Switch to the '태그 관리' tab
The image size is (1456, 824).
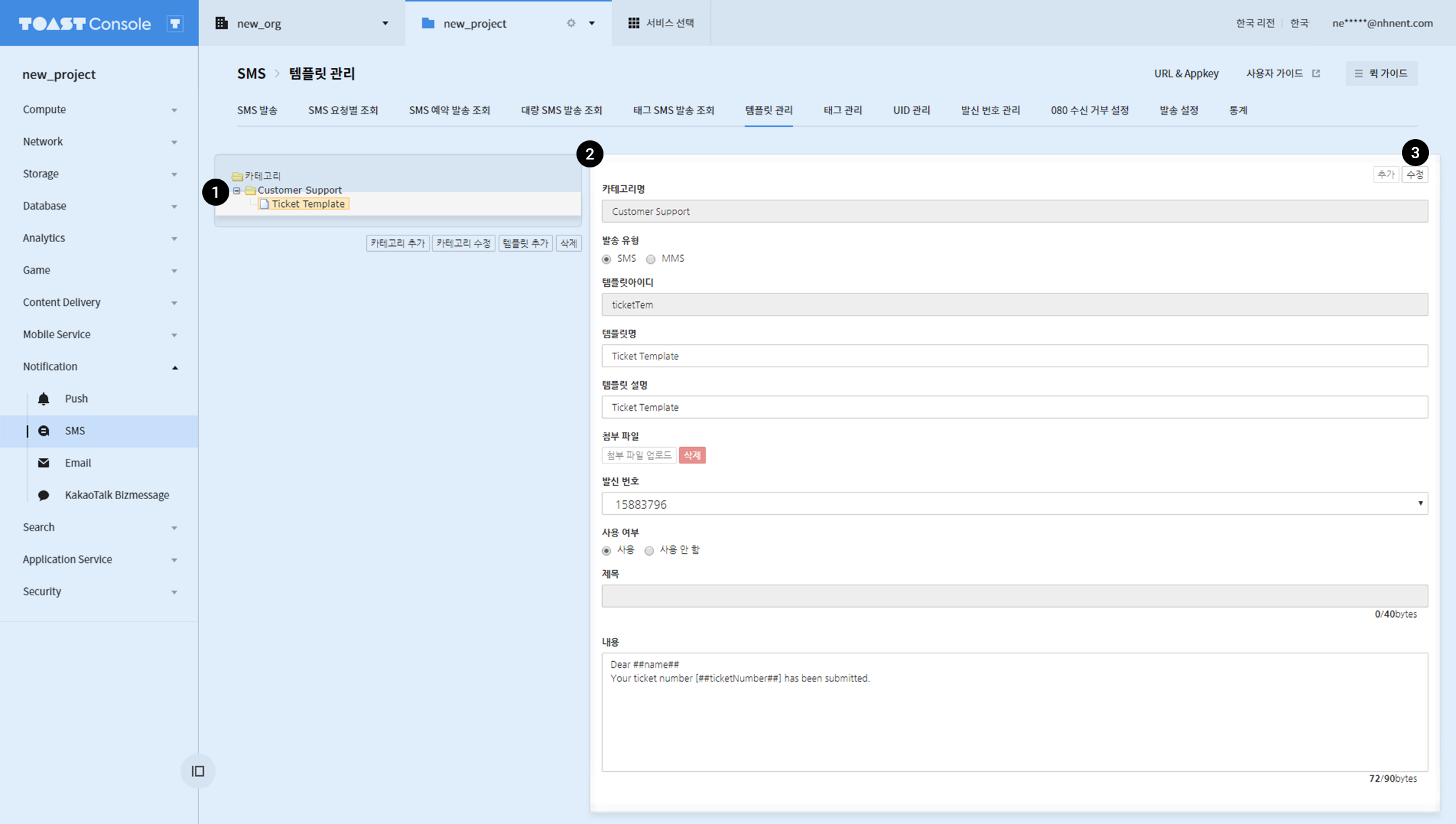click(x=843, y=110)
